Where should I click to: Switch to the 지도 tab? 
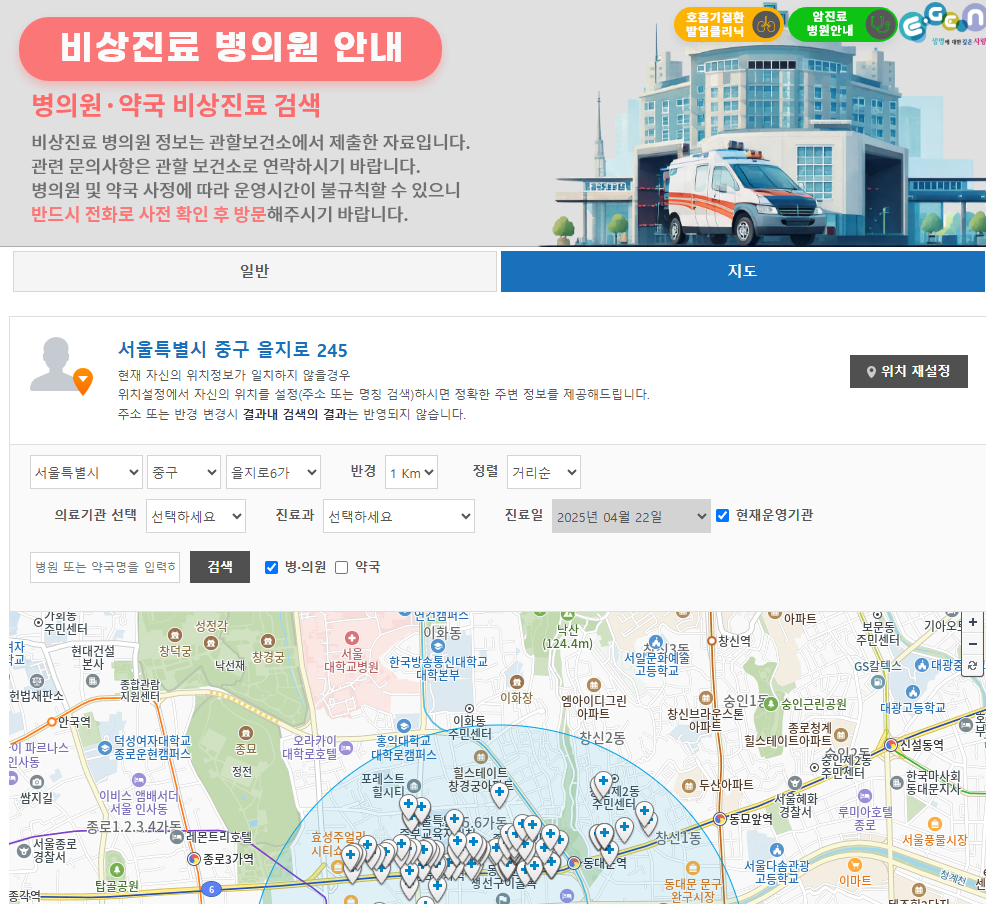[x=743, y=272]
